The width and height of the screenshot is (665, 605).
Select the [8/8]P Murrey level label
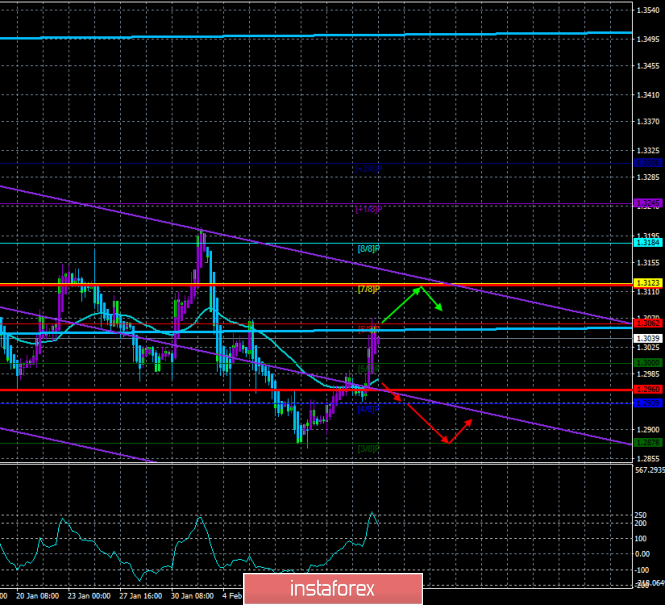(369, 249)
